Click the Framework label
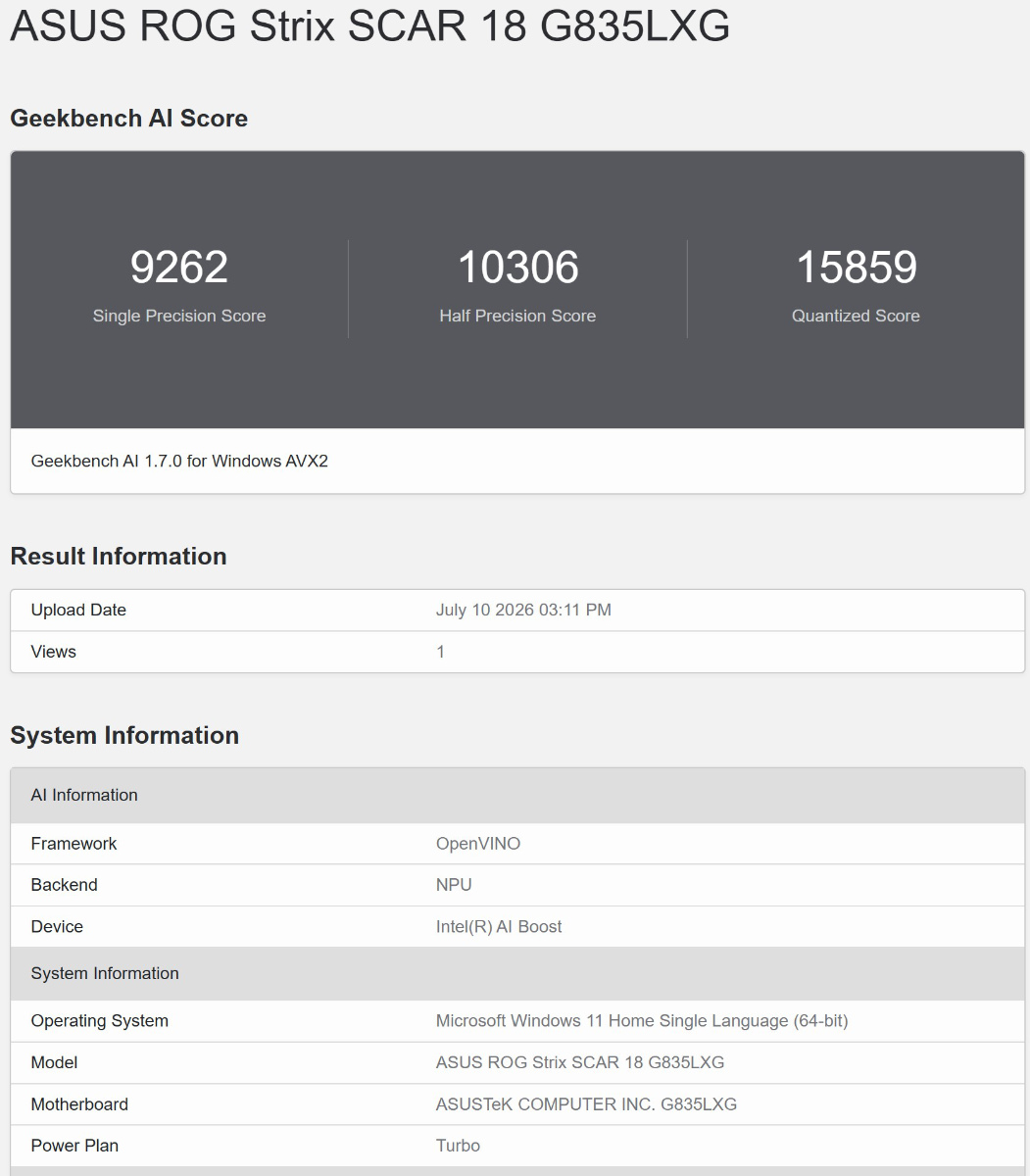The height and width of the screenshot is (1176, 1030). [74, 844]
